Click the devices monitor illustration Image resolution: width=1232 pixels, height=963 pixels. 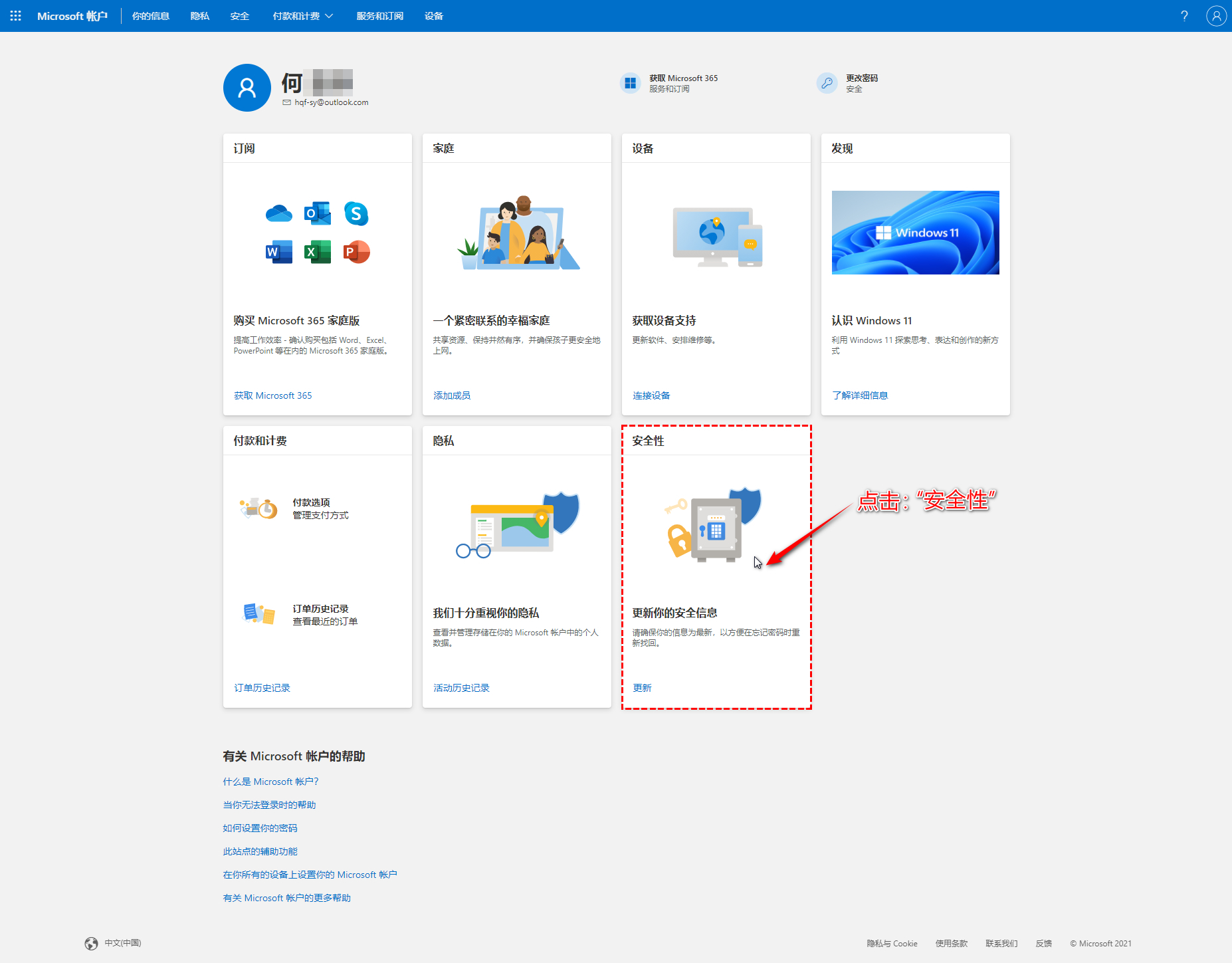(x=717, y=237)
